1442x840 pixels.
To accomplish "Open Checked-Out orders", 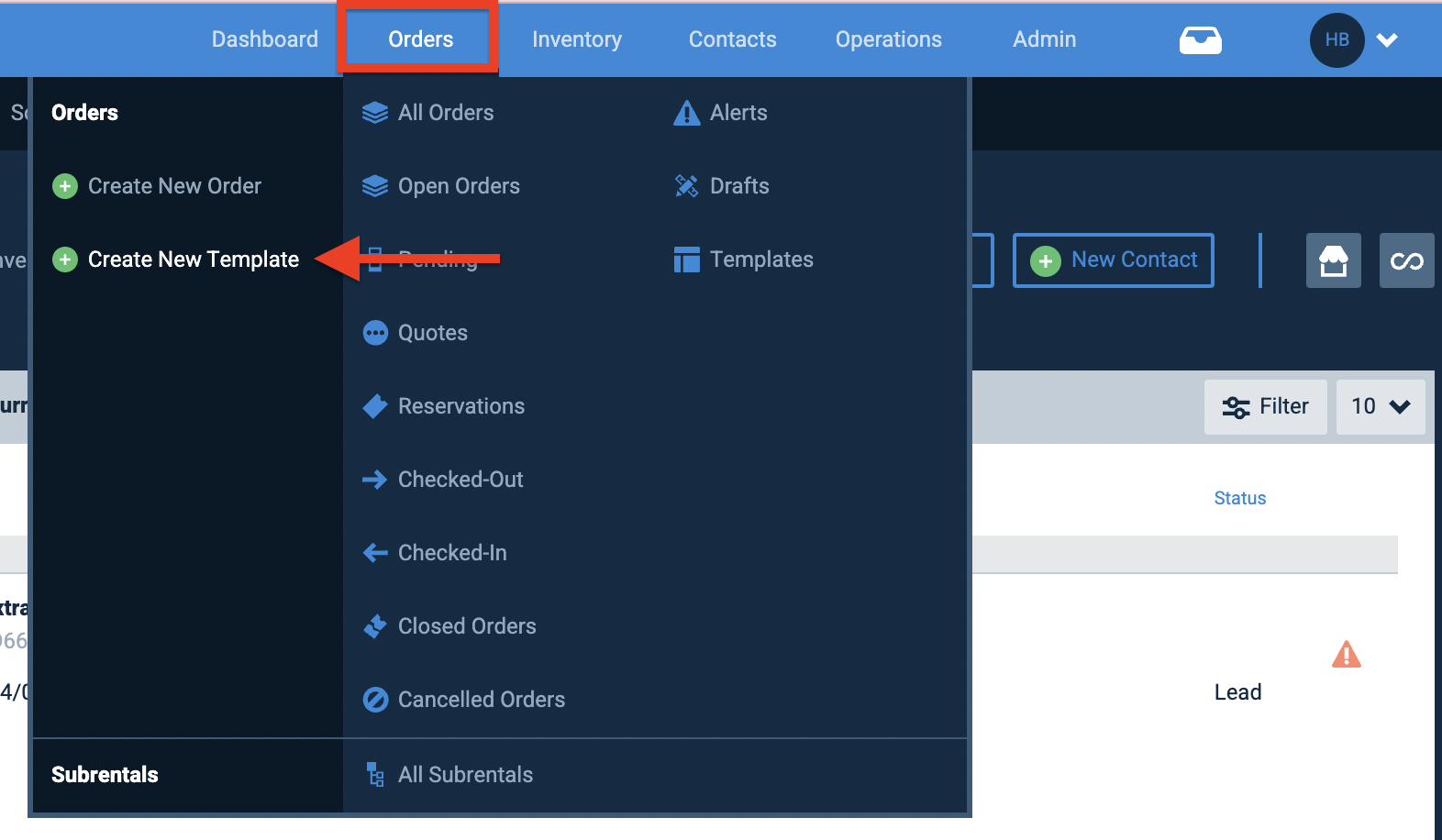I will tap(460, 480).
